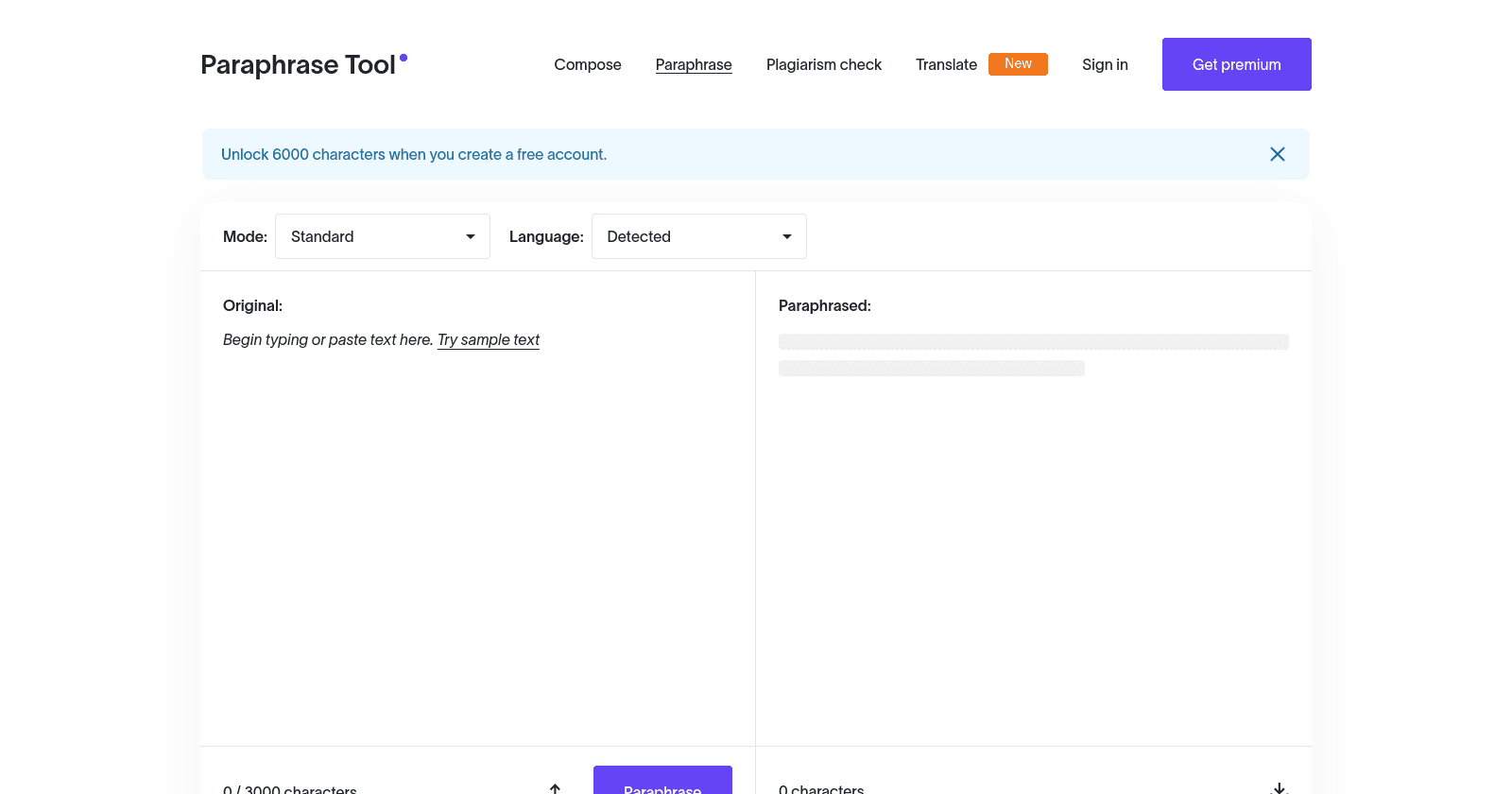The height and width of the screenshot is (794, 1512).
Task: Dismiss the unlock characters banner
Action: click(x=1278, y=154)
